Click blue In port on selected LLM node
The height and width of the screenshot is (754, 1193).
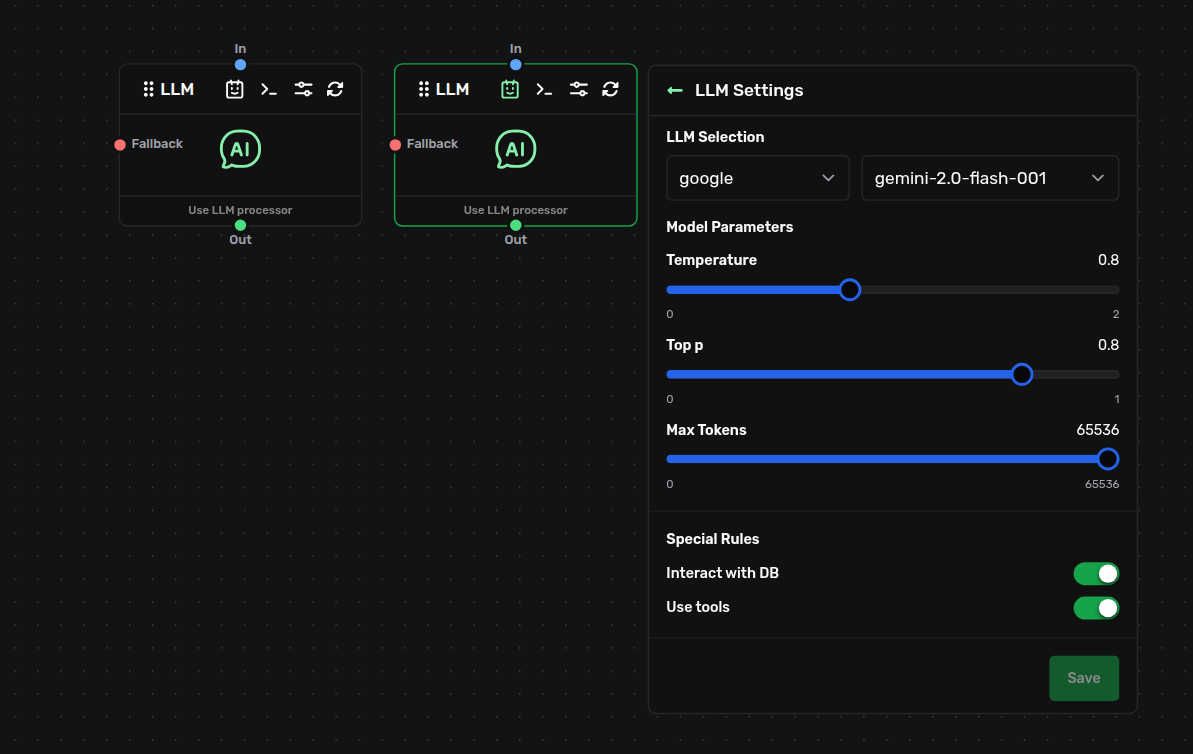tap(516, 65)
